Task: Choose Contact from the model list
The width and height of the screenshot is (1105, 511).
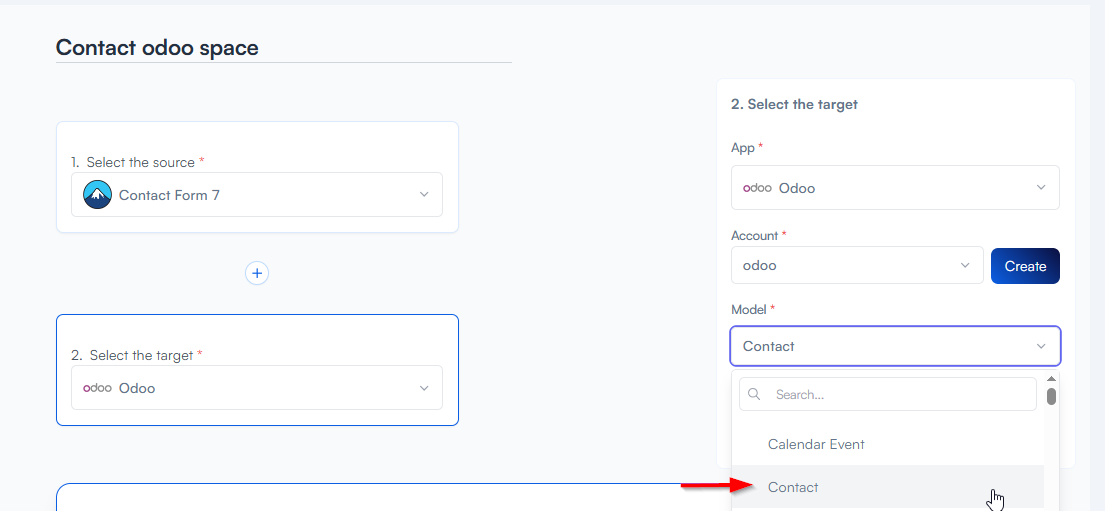Action: (793, 487)
